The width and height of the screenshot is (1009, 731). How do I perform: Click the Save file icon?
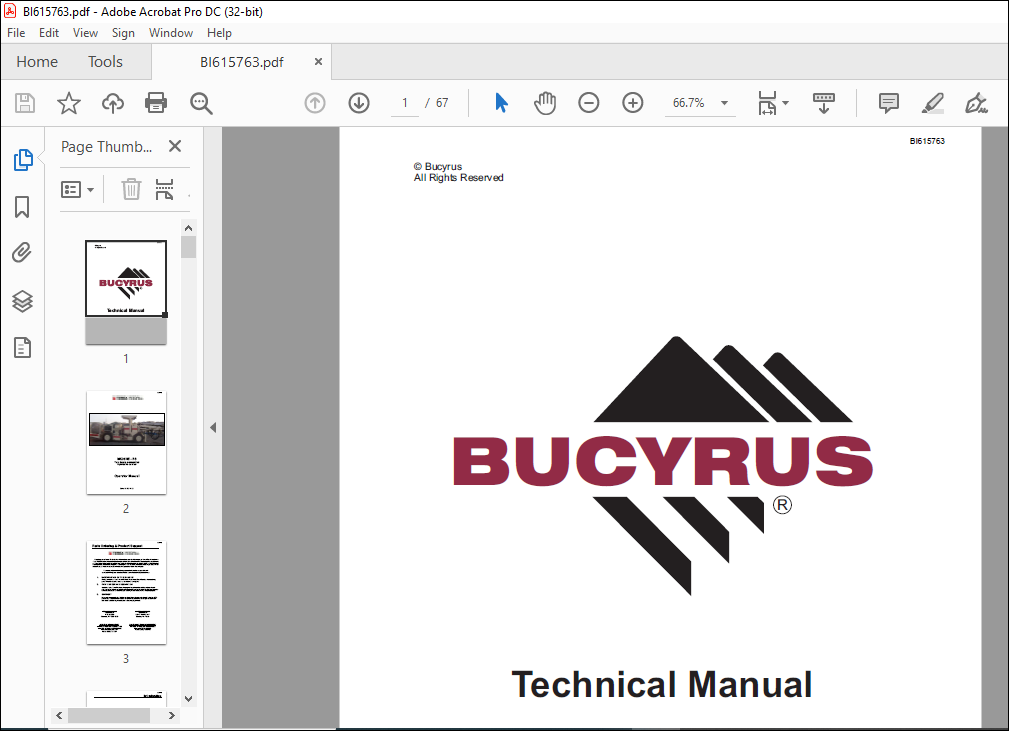click(x=25, y=103)
